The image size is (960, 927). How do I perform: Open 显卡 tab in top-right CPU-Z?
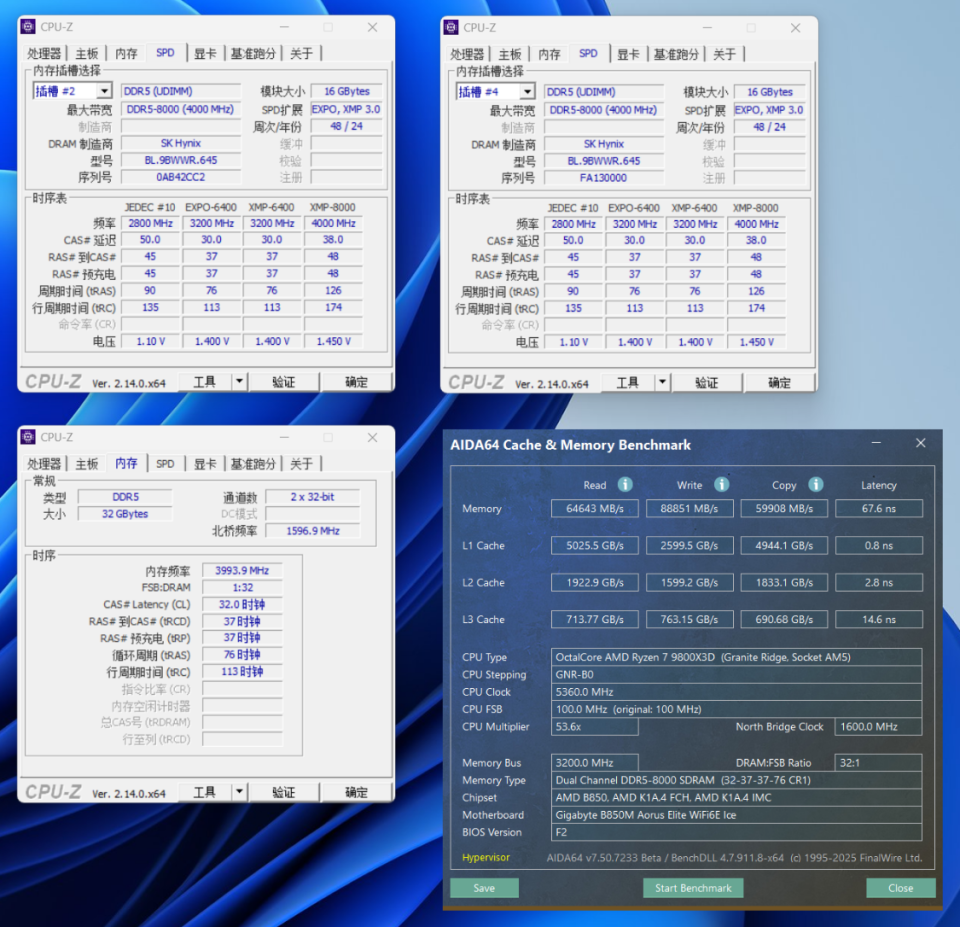click(628, 54)
